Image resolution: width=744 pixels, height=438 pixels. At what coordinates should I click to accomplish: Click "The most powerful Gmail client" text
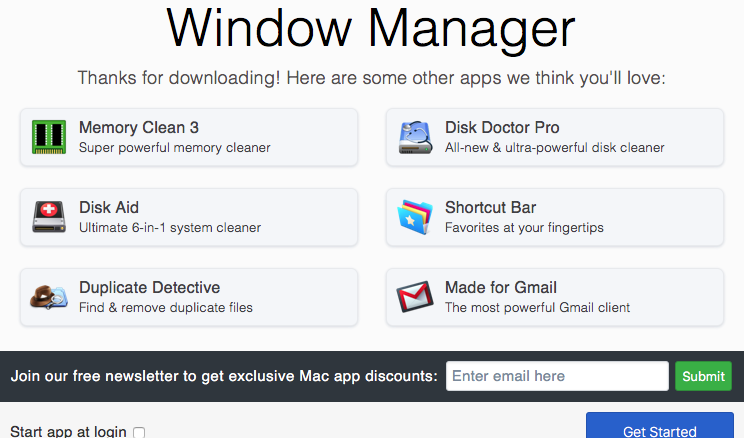(537, 308)
